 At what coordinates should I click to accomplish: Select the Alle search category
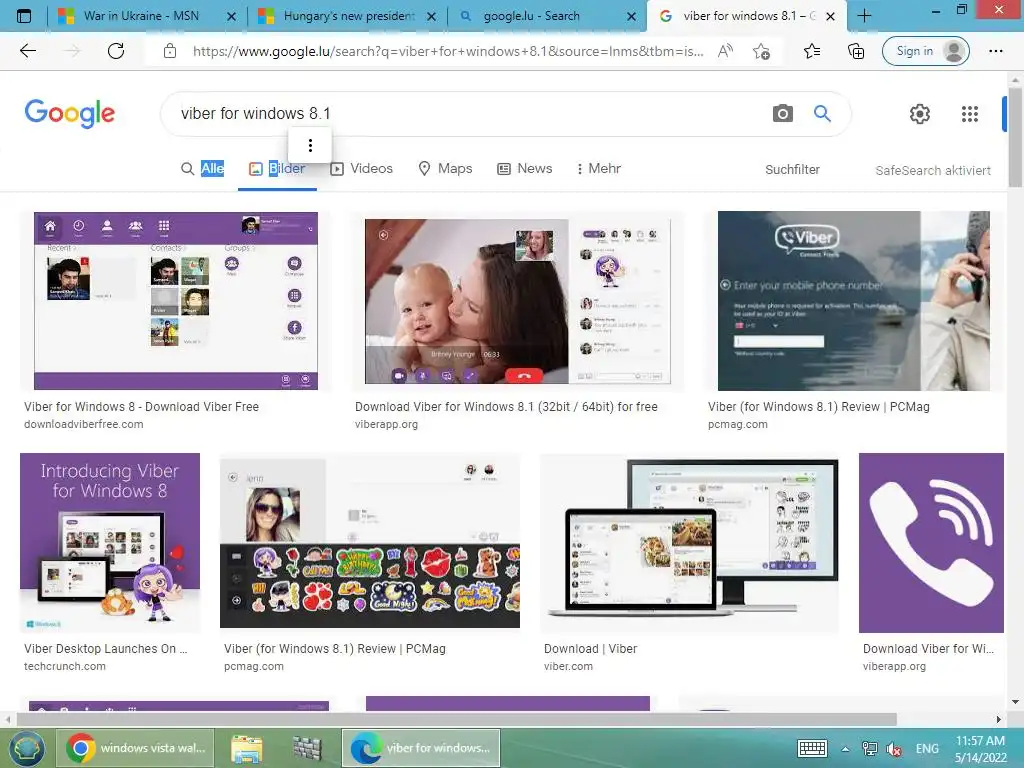pyautogui.click(x=202, y=168)
